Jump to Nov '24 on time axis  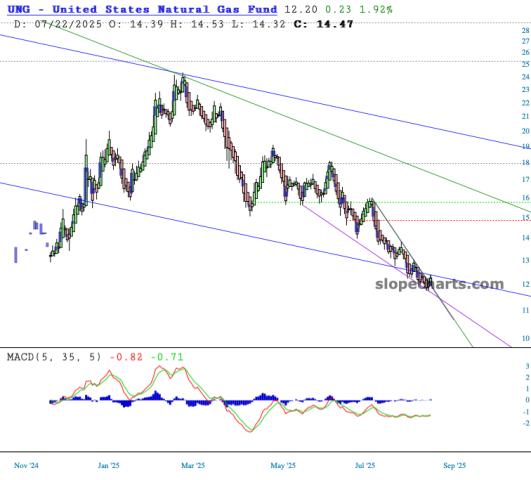click(26, 465)
